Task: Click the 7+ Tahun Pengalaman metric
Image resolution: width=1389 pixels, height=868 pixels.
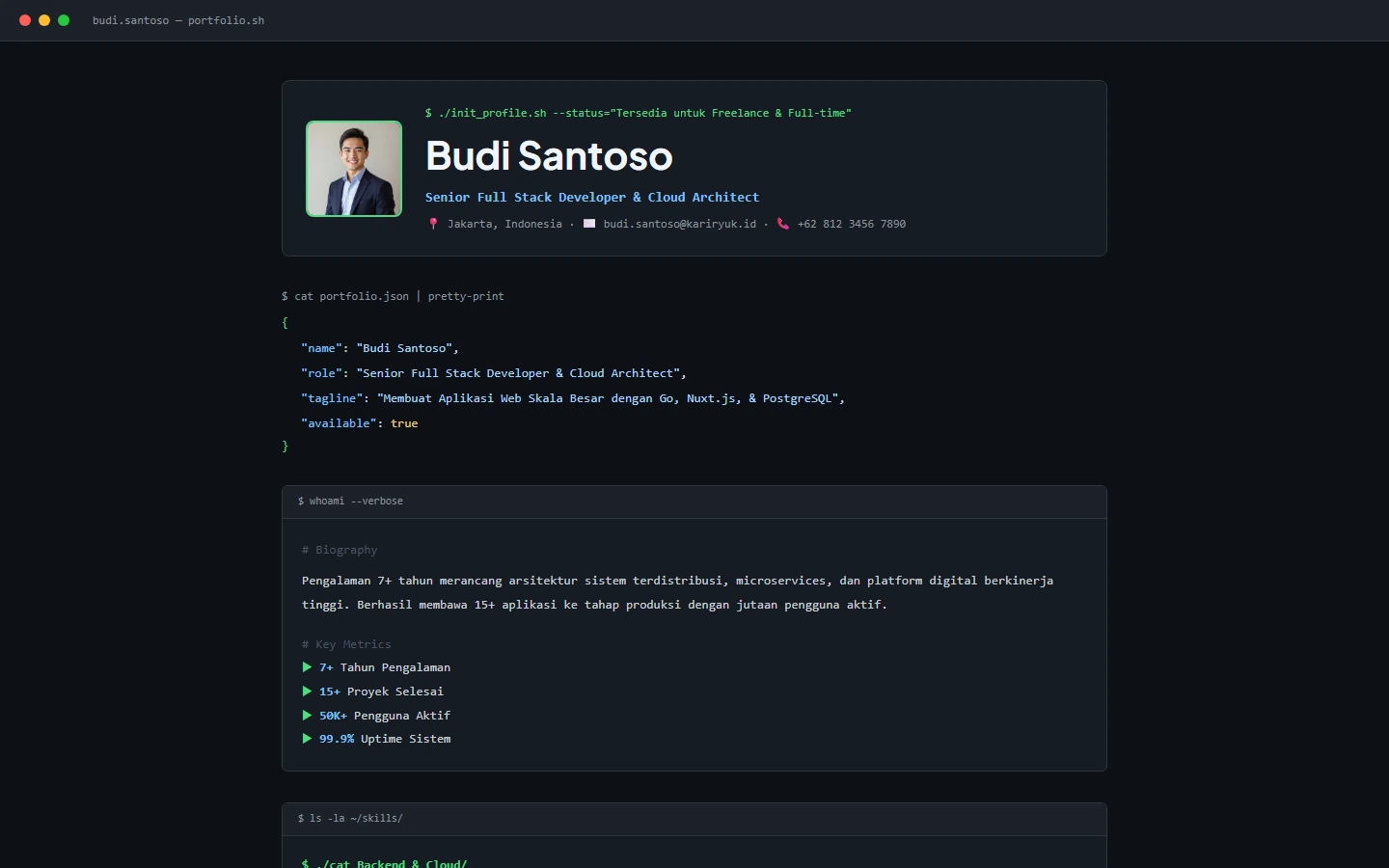Action: 376,667
